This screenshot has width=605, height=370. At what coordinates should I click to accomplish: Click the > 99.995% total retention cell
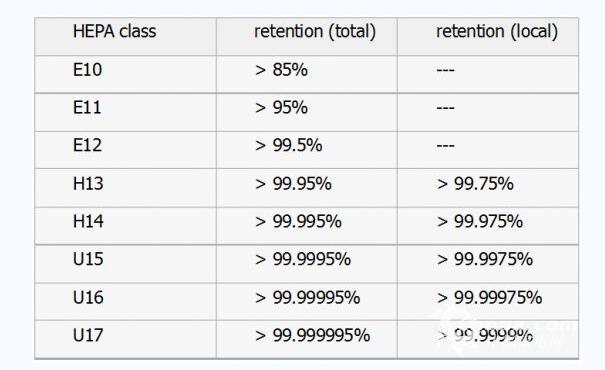tap(298, 221)
